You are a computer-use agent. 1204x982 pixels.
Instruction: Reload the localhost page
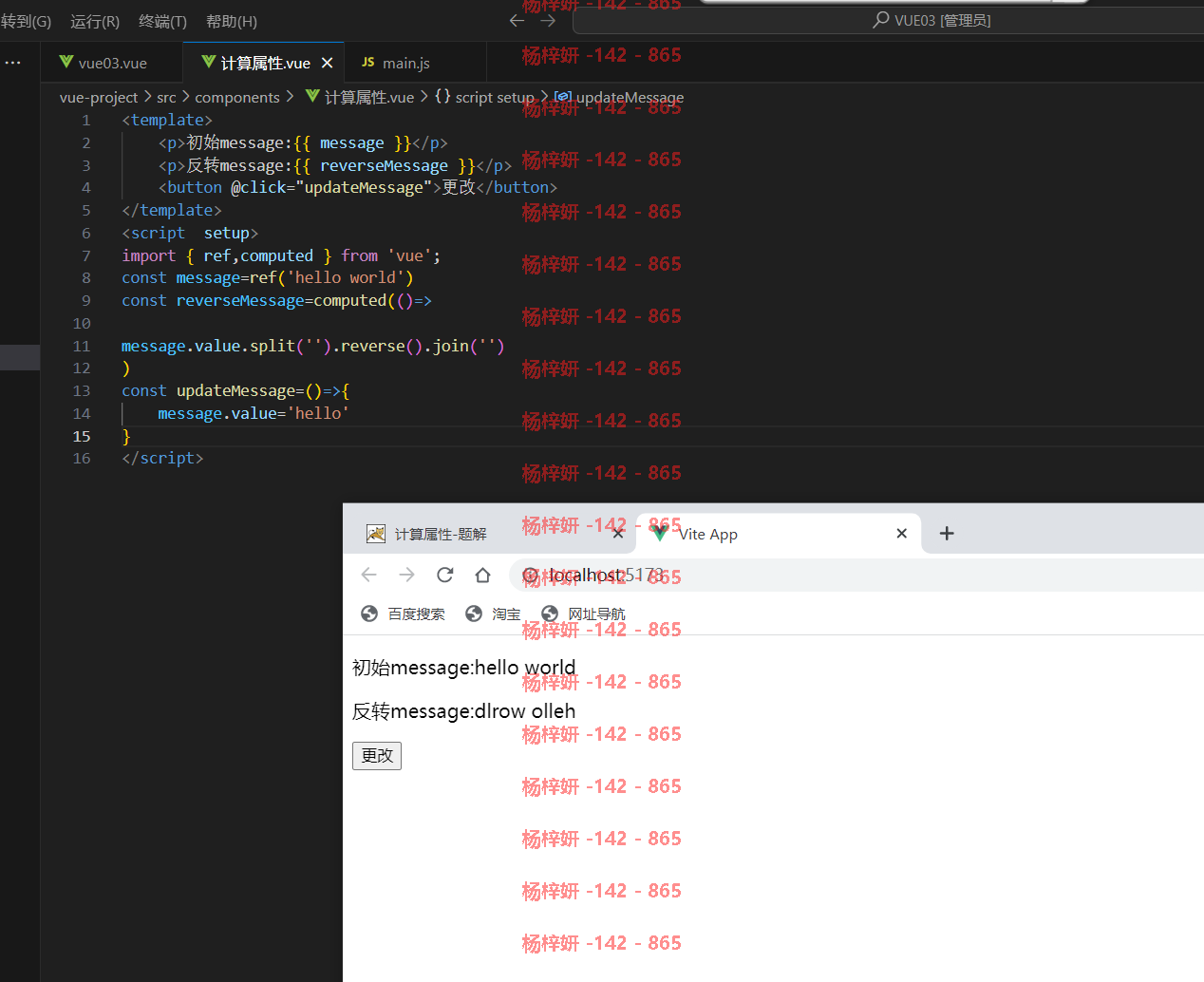pyautogui.click(x=444, y=575)
